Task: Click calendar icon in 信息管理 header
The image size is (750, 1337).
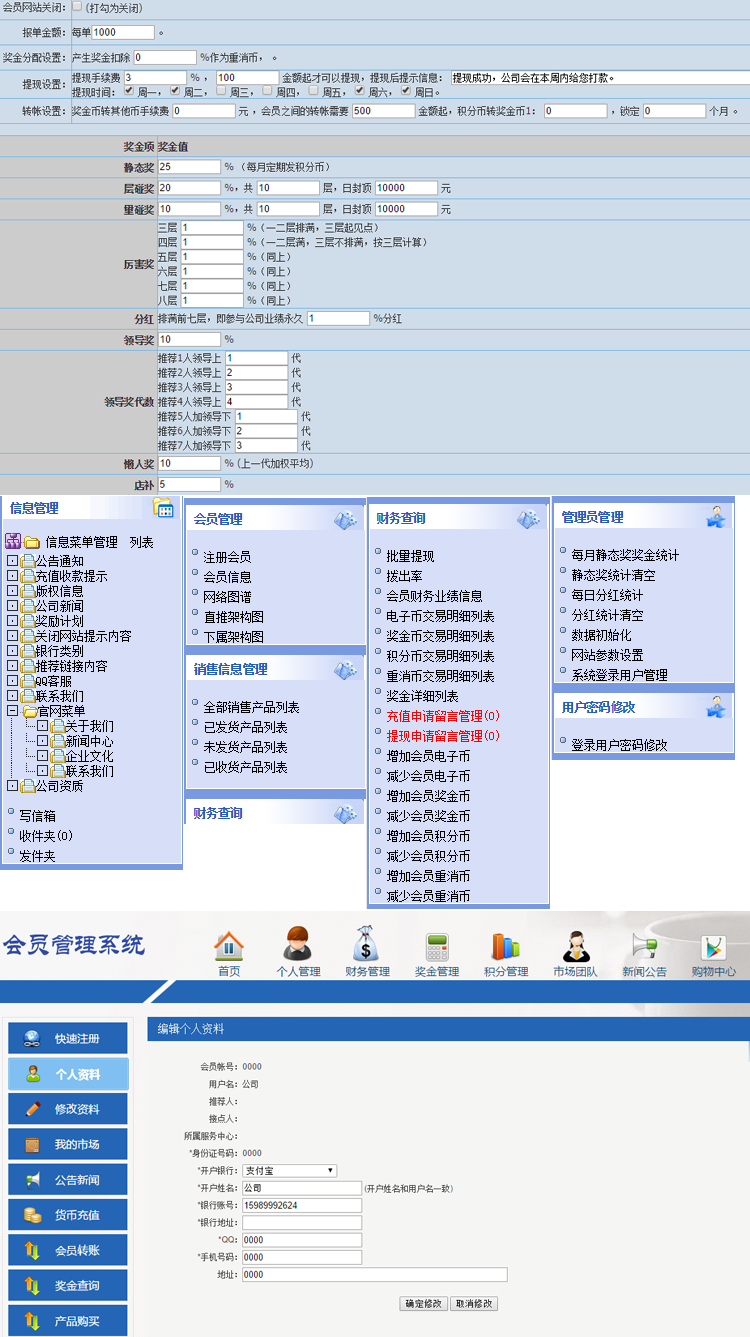Action: pyautogui.click(x=163, y=507)
